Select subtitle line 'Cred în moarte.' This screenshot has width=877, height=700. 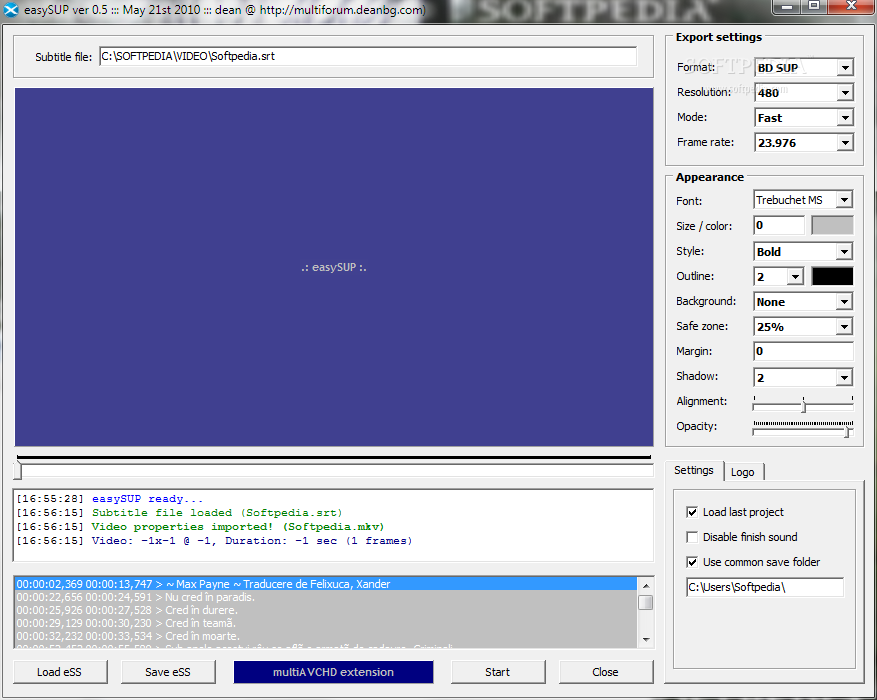tap(326, 636)
